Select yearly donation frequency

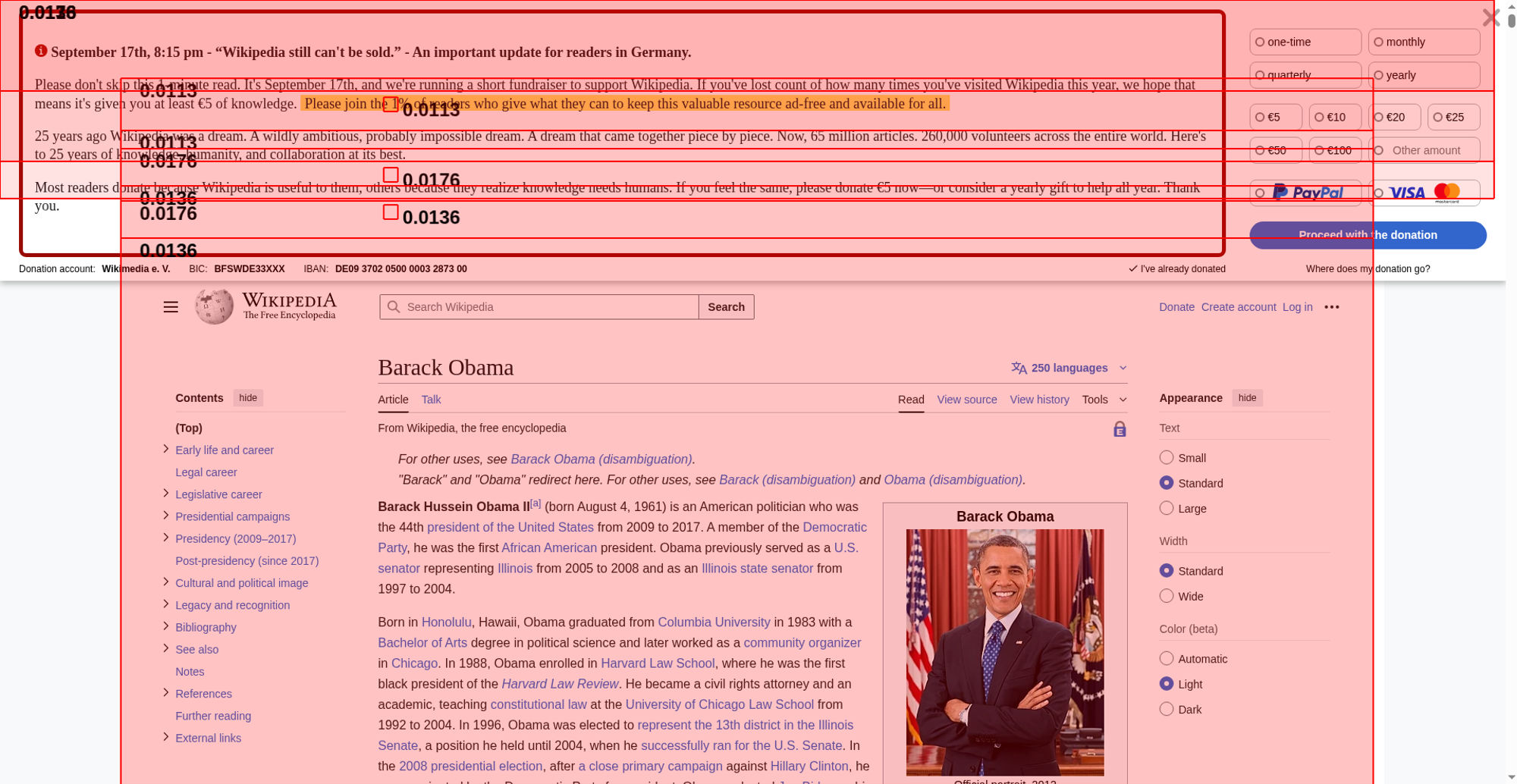click(1424, 75)
